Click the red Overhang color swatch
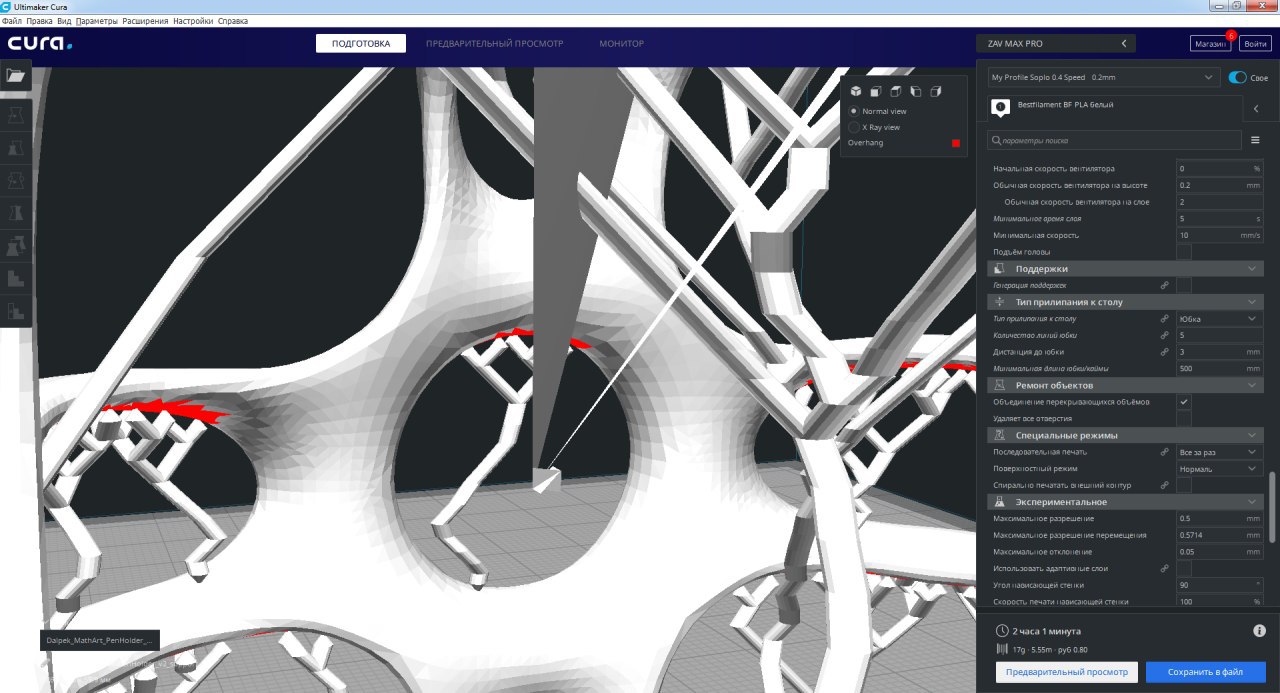The image size is (1280, 693). [x=956, y=143]
